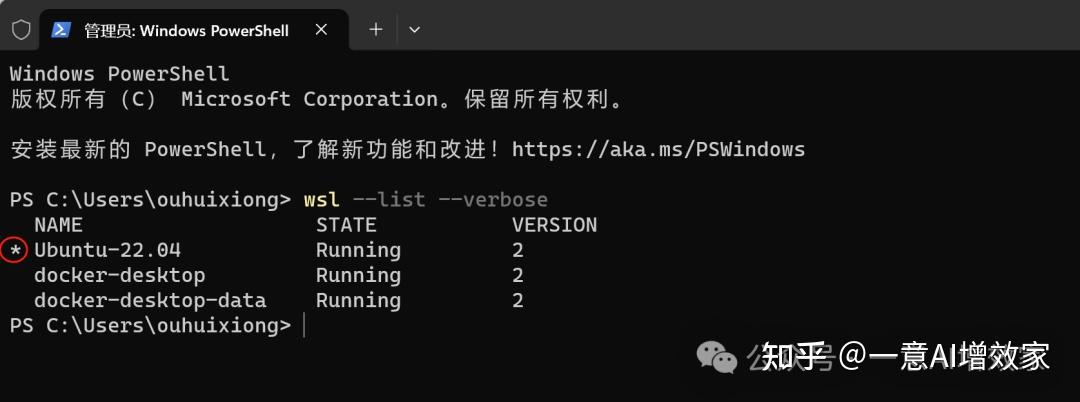Click the NAME column header
This screenshot has width=1080, height=402.
coord(58,225)
